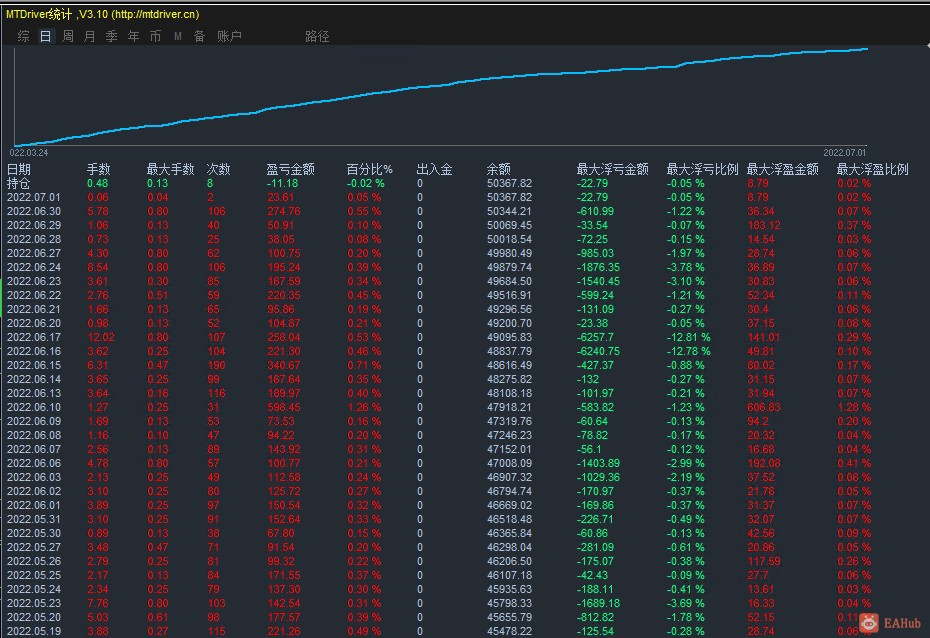Viewport: 930px width, 638px height.
Task: Select the 持仓 open positions row
Action: (x=19, y=183)
